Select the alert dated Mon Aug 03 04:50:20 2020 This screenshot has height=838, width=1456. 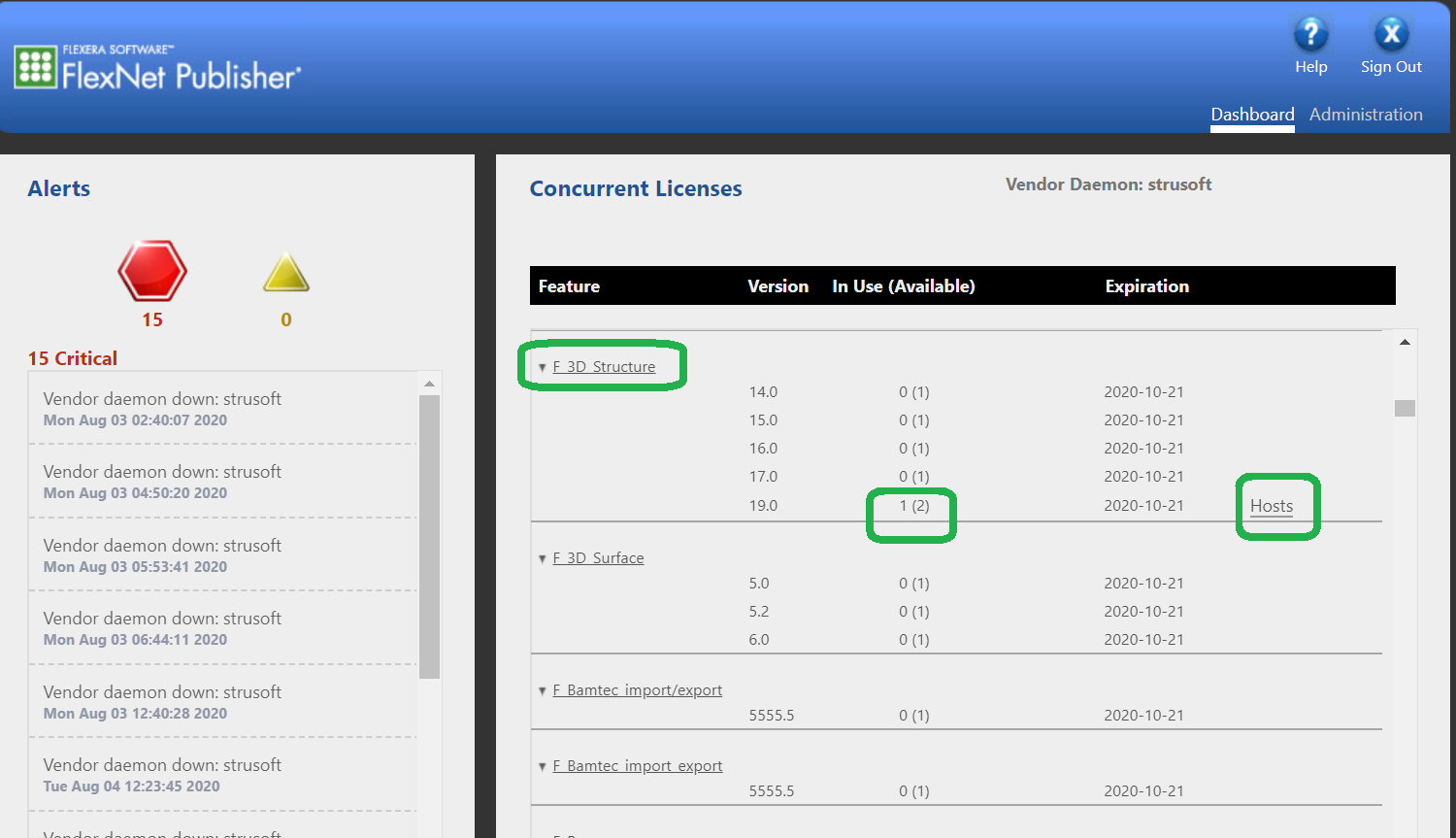click(223, 482)
